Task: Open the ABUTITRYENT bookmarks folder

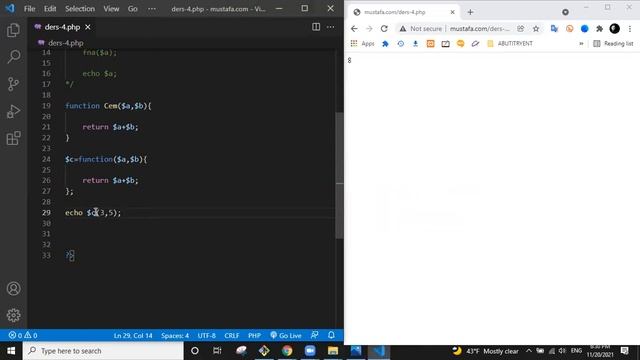Action: tap(510, 44)
